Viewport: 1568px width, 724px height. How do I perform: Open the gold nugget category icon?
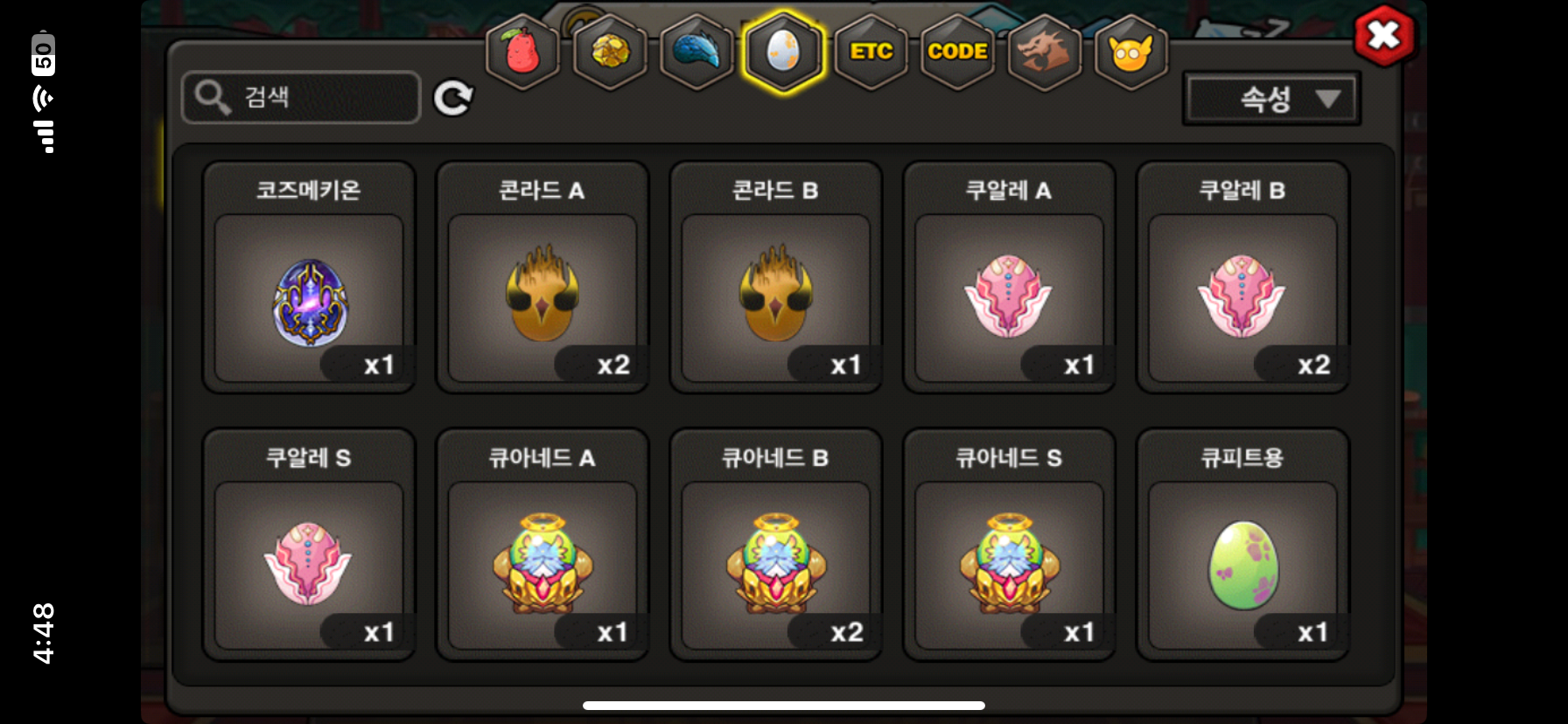[x=610, y=52]
